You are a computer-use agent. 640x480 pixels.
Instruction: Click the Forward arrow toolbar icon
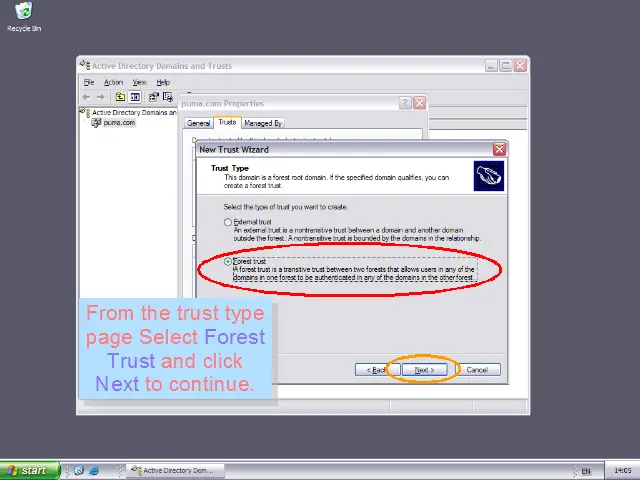101,97
